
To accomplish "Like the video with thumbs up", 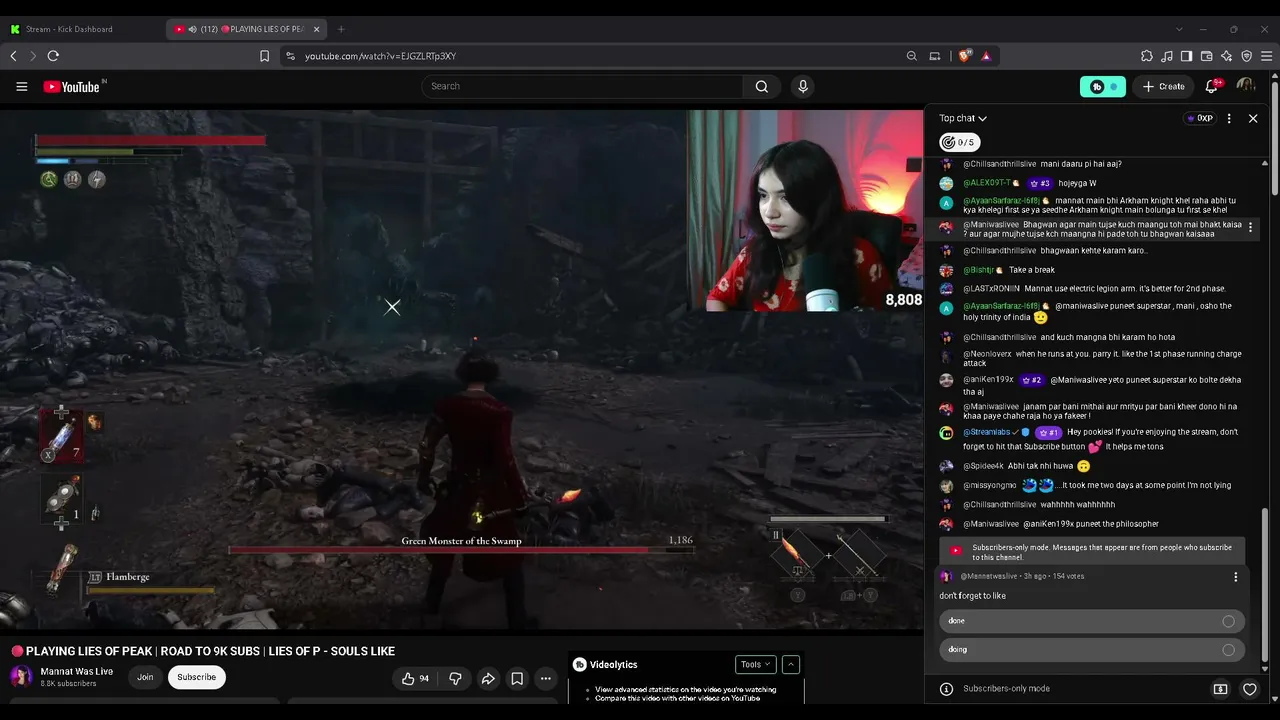I will [x=415, y=678].
